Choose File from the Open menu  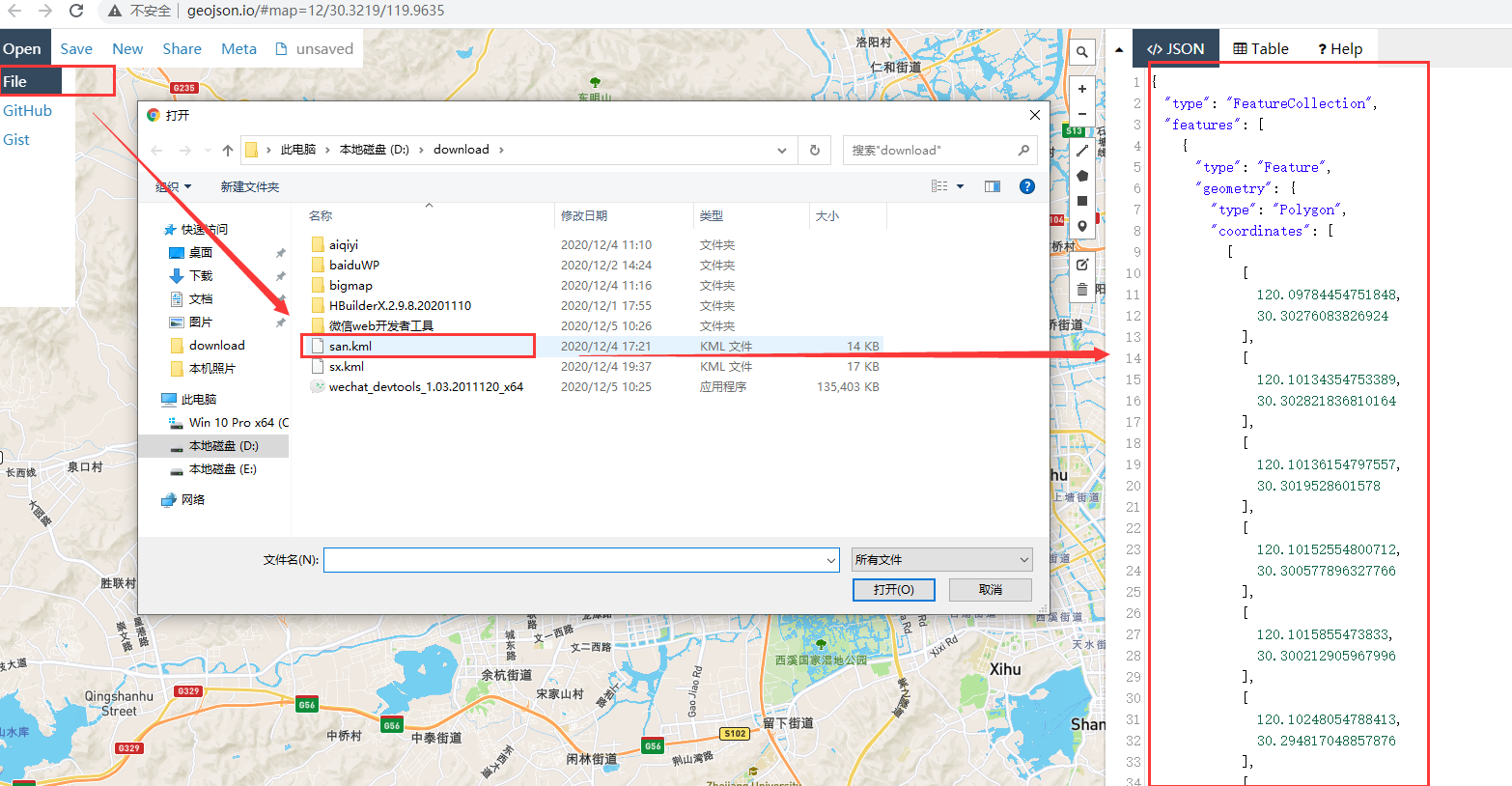pos(31,81)
